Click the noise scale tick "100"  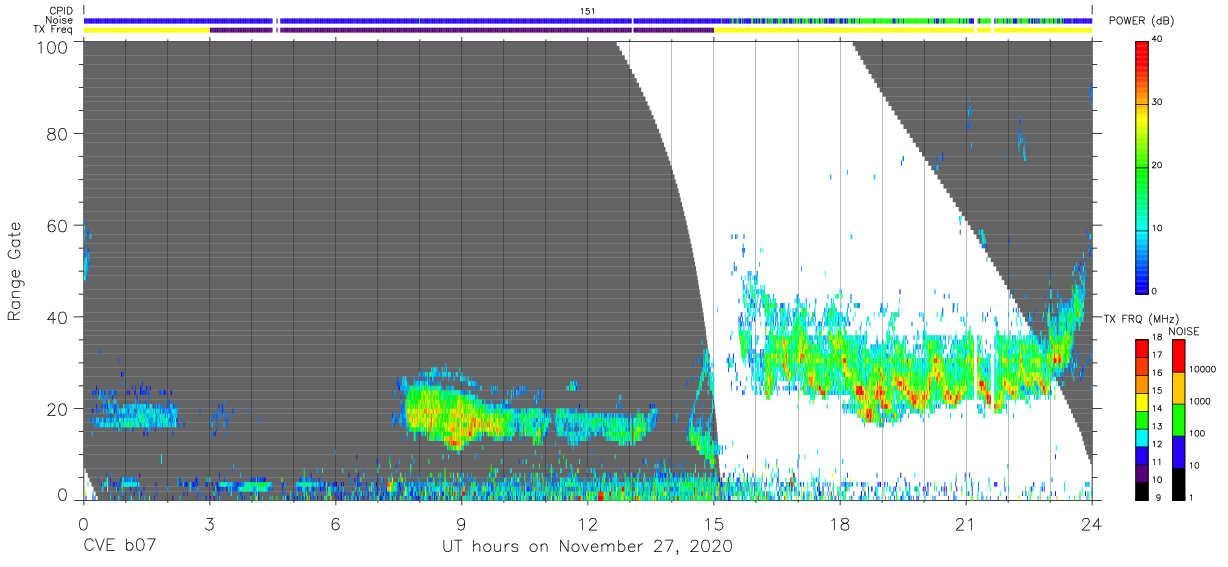[x=1198, y=434]
